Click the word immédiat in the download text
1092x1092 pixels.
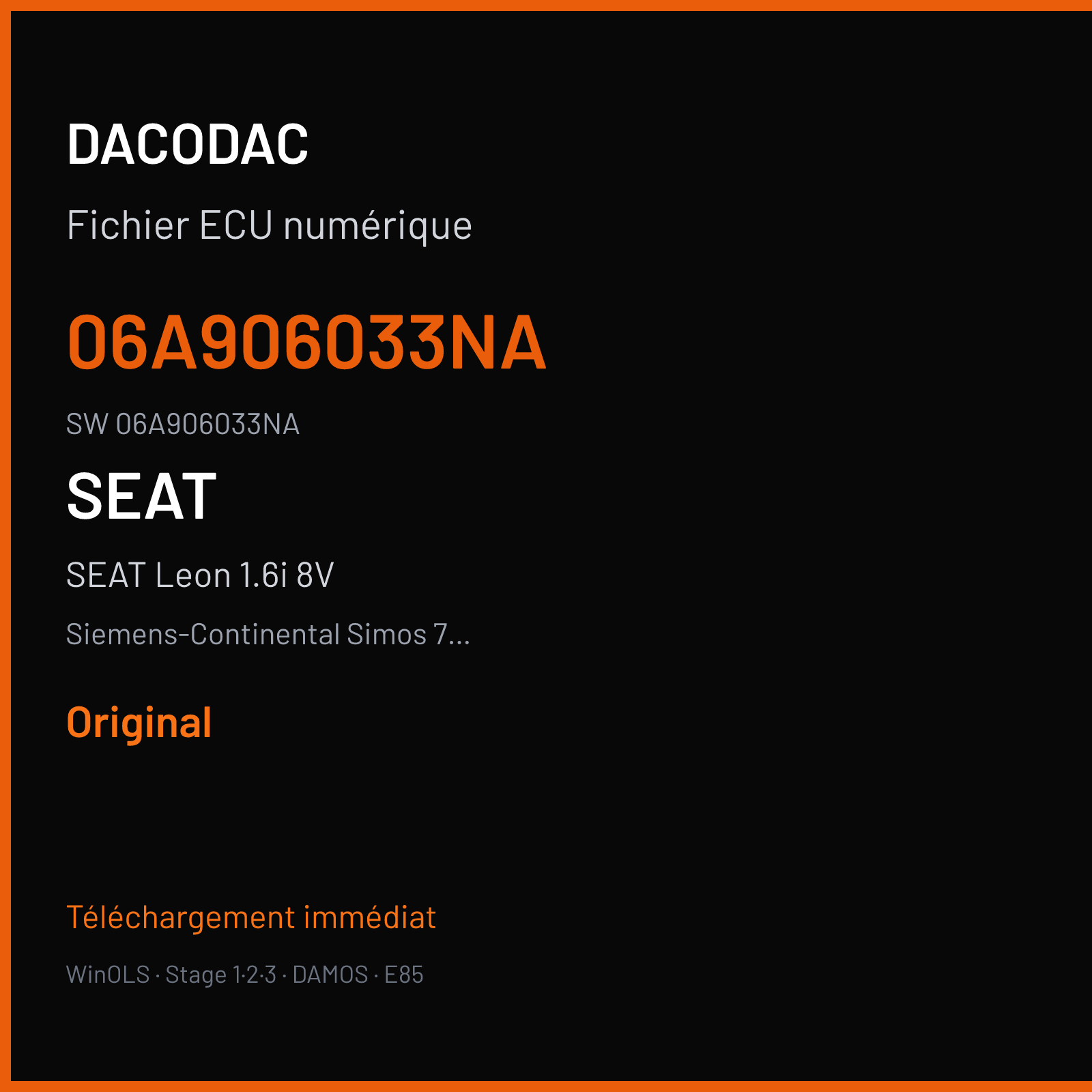click(370, 917)
